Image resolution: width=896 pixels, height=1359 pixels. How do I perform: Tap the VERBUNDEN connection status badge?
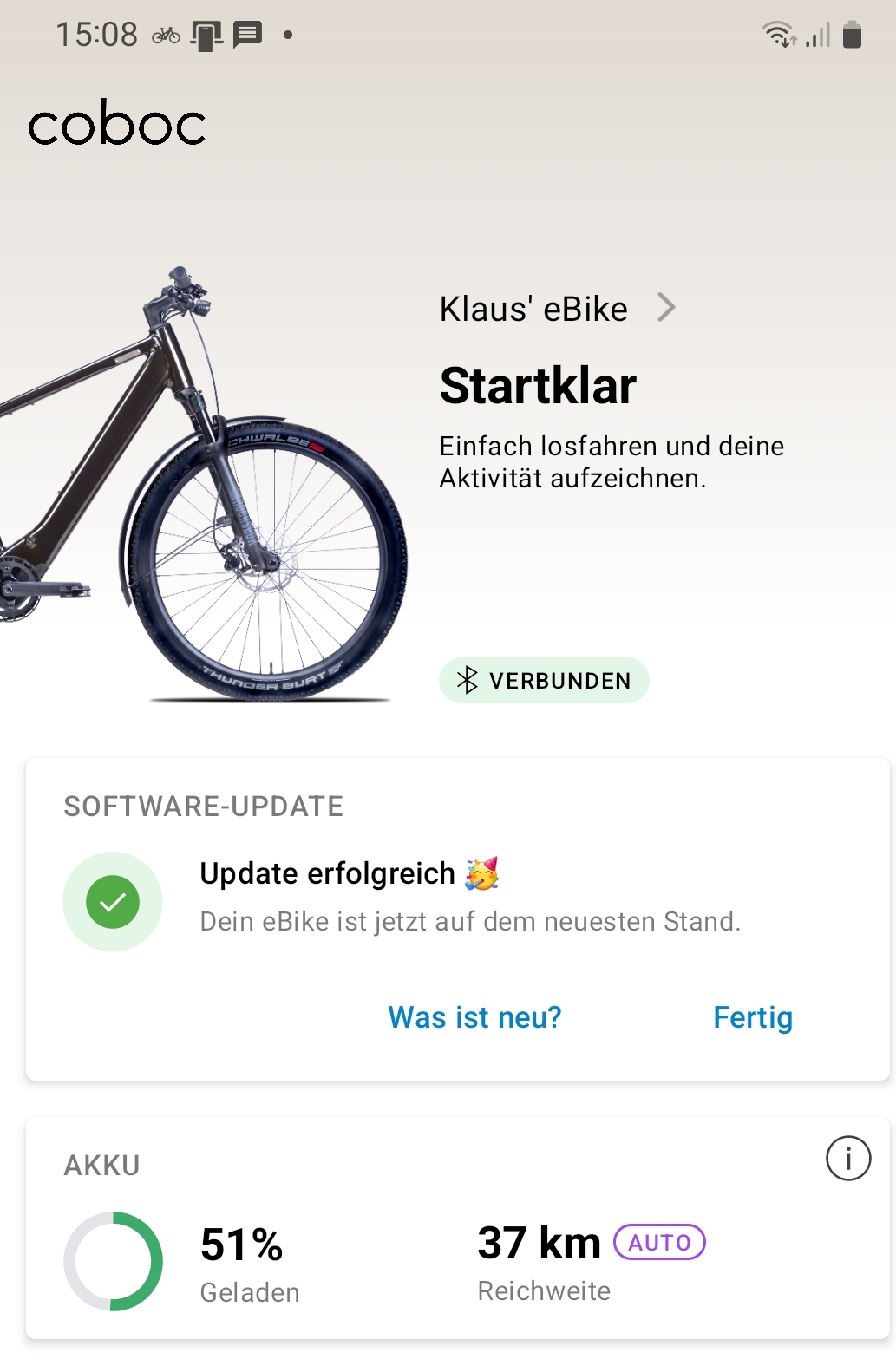(x=544, y=681)
